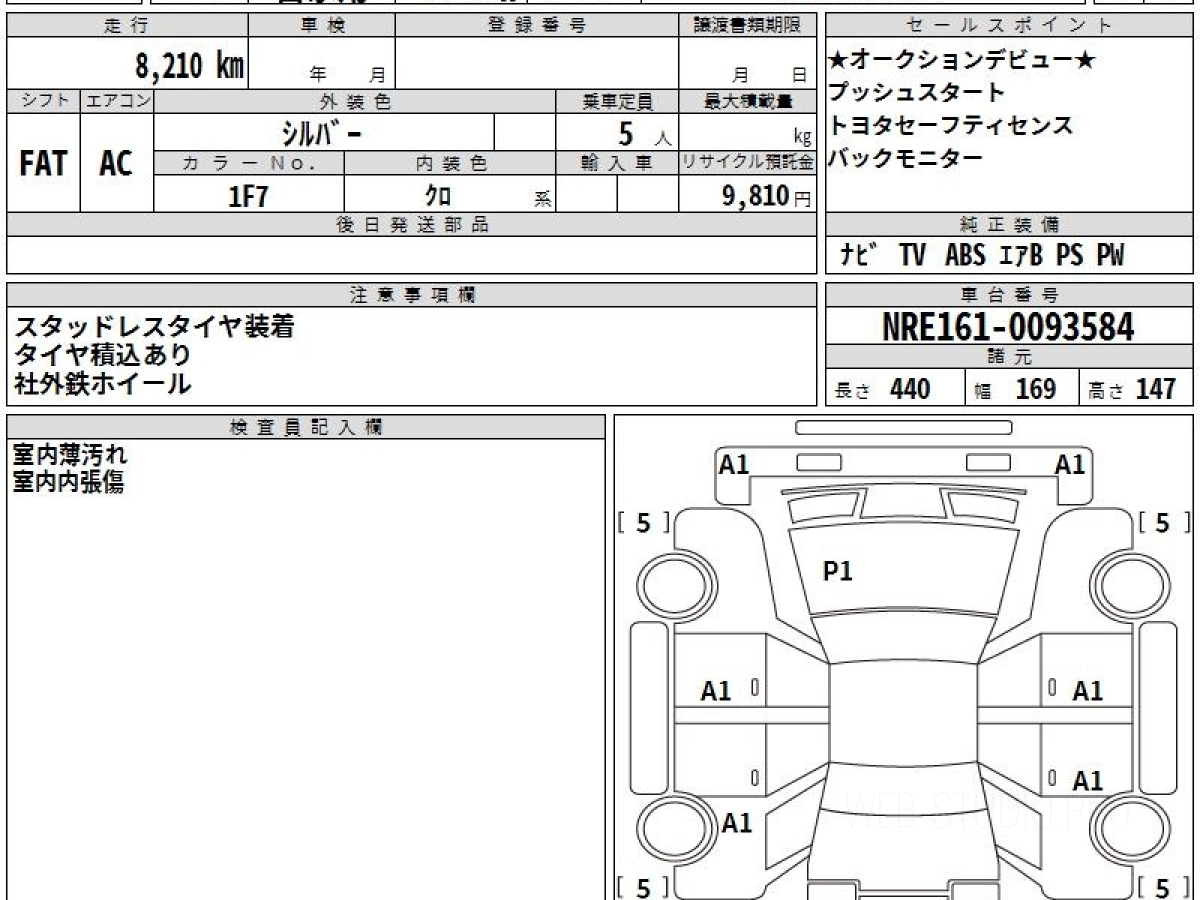Click the 乗車定員 header
The image size is (1200, 900).
click(617, 101)
